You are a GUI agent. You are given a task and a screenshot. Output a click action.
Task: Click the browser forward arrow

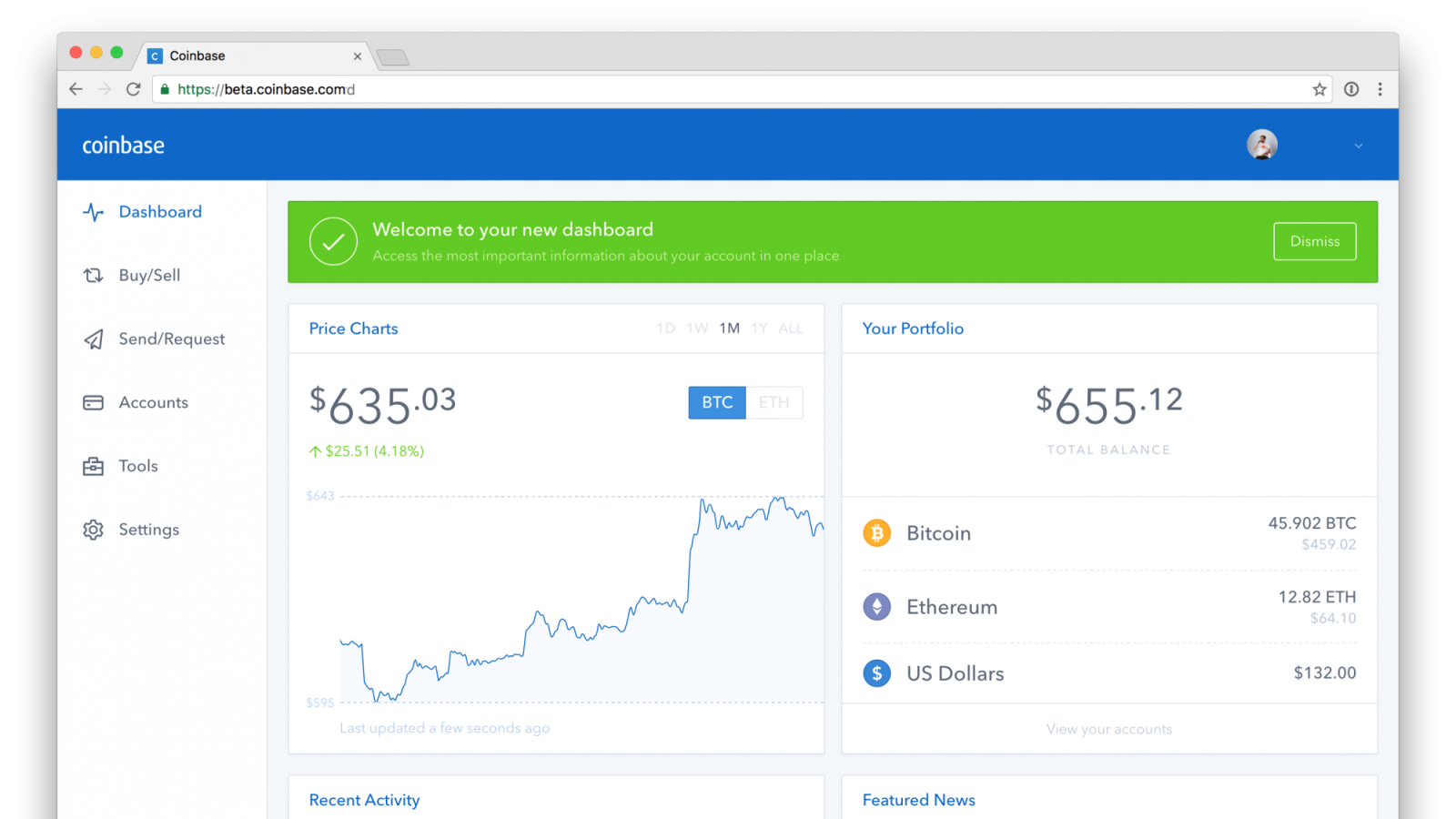click(105, 89)
